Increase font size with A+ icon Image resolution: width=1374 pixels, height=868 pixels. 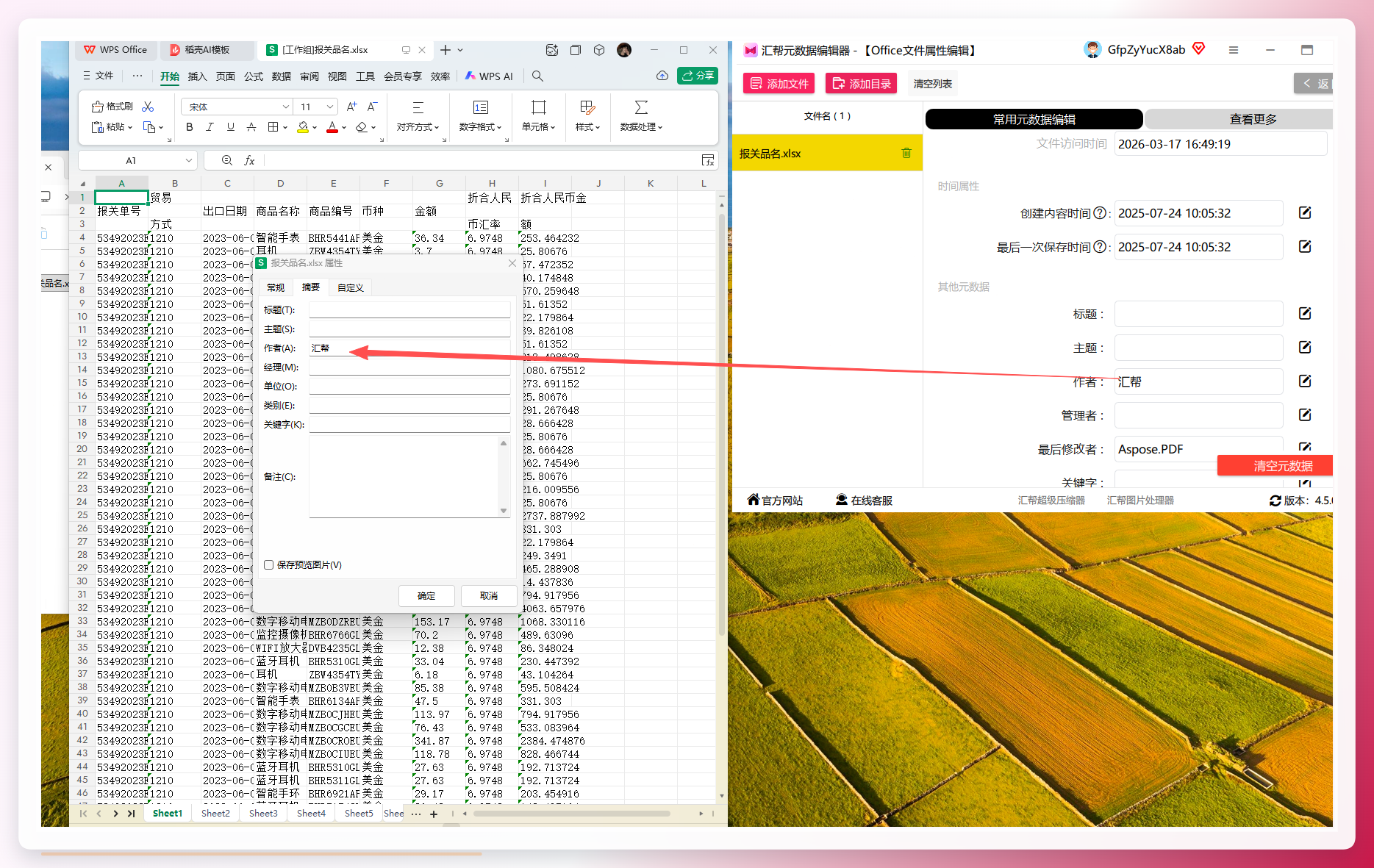(351, 107)
